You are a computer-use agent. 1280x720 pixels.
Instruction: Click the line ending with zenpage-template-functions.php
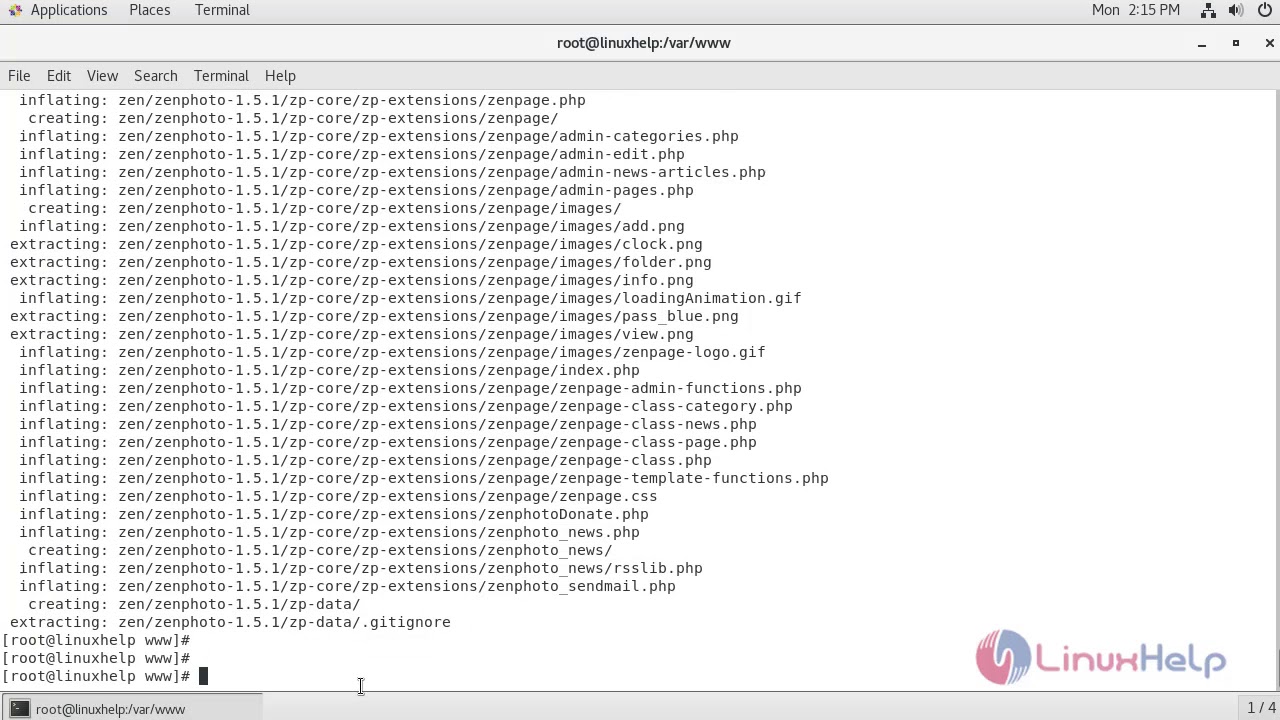tap(424, 478)
